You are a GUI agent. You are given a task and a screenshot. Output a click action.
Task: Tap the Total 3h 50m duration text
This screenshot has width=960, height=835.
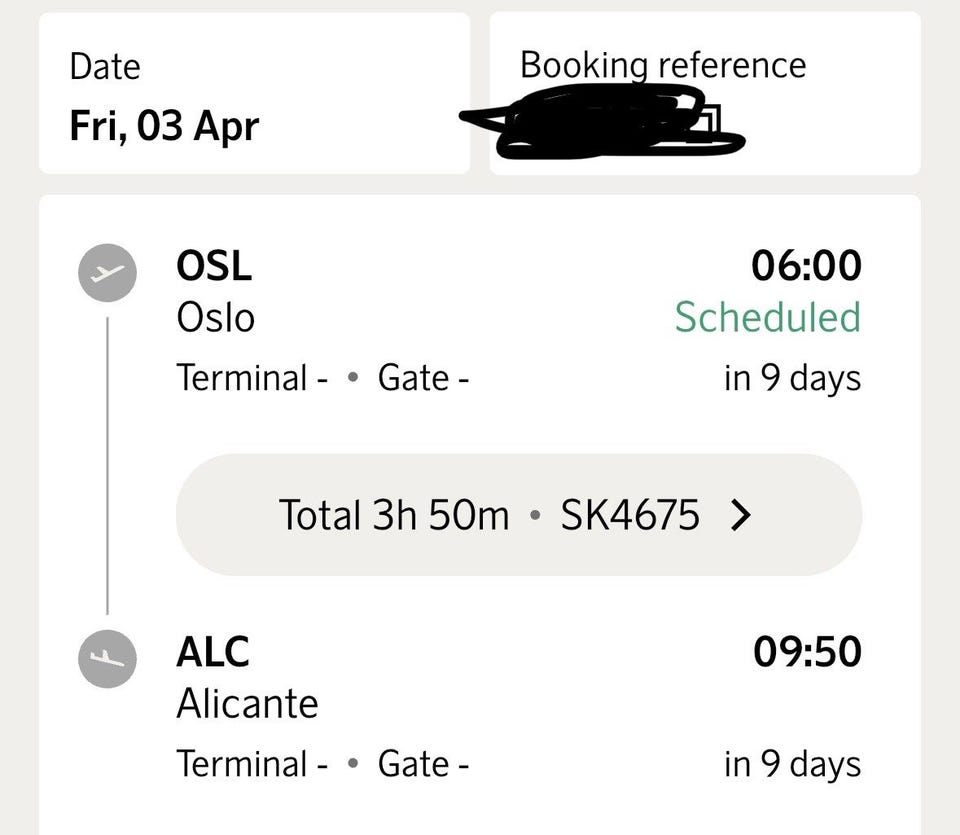(x=394, y=515)
